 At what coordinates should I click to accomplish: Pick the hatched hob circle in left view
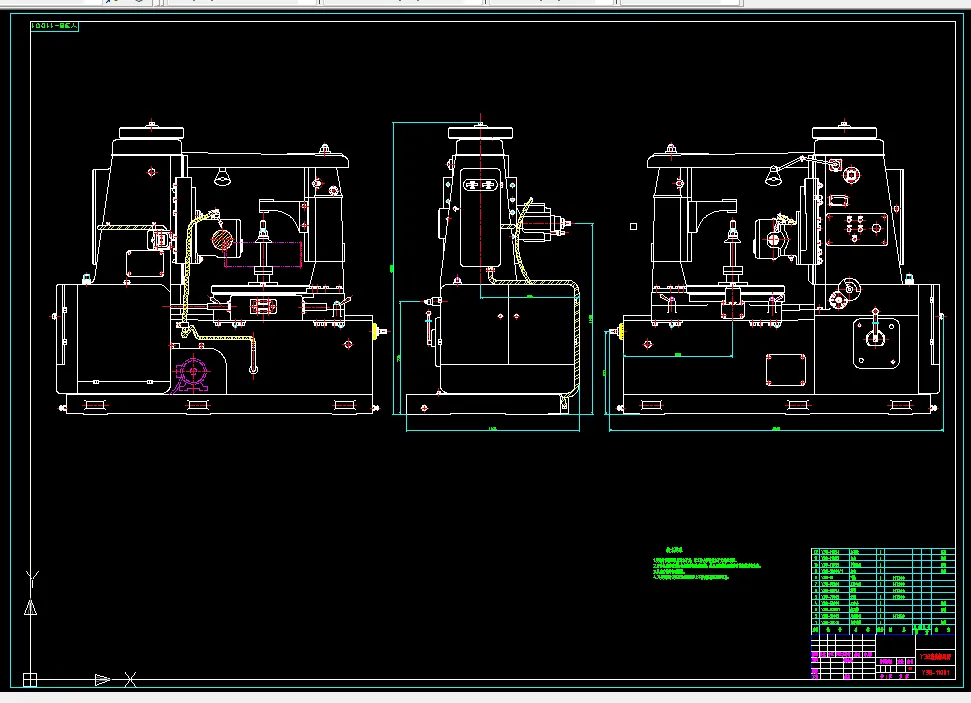222,240
